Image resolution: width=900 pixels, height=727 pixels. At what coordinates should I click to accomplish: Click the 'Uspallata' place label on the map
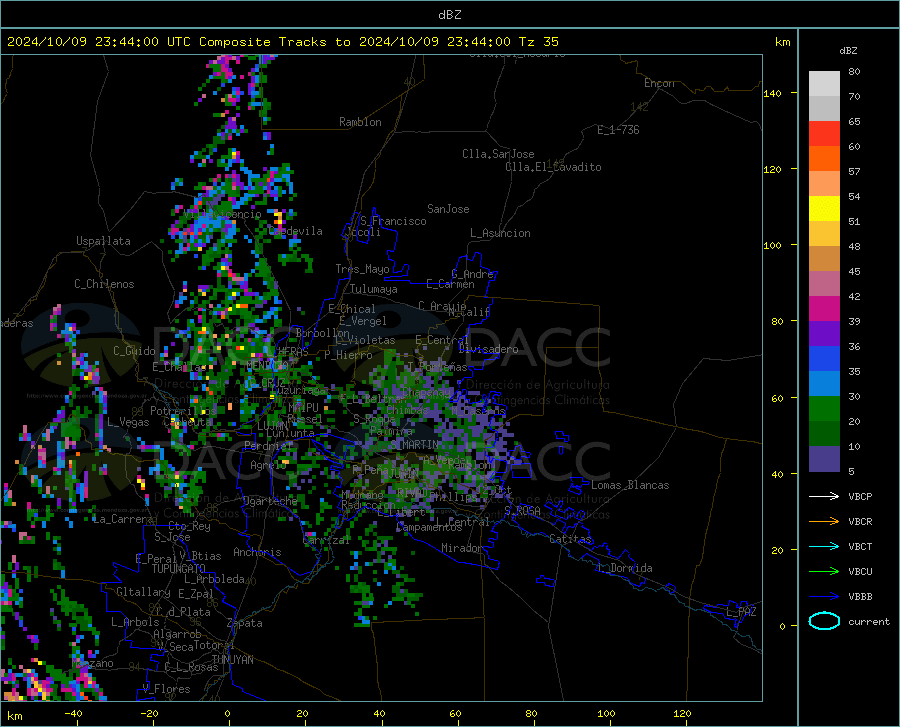click(103, 241)
